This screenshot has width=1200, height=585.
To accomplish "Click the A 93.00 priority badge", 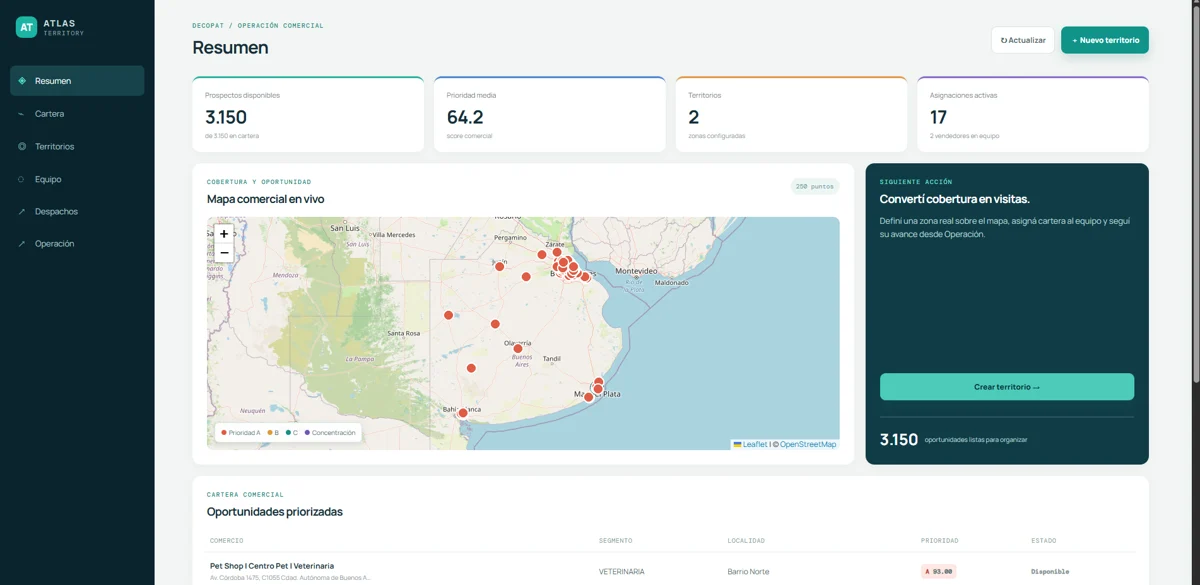I will pos(939,572).
